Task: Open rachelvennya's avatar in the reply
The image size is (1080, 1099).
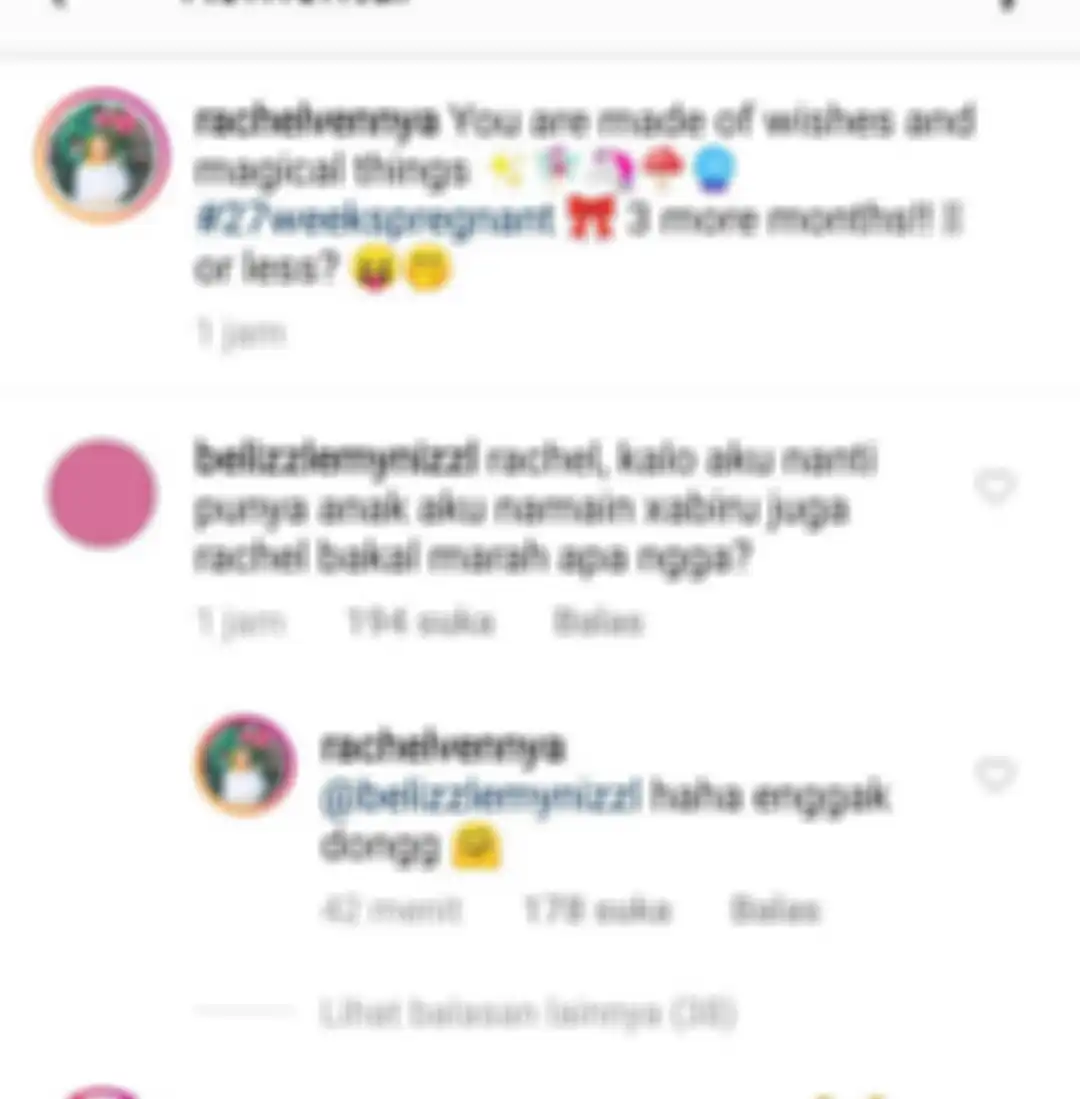Action: coord(245,765)
